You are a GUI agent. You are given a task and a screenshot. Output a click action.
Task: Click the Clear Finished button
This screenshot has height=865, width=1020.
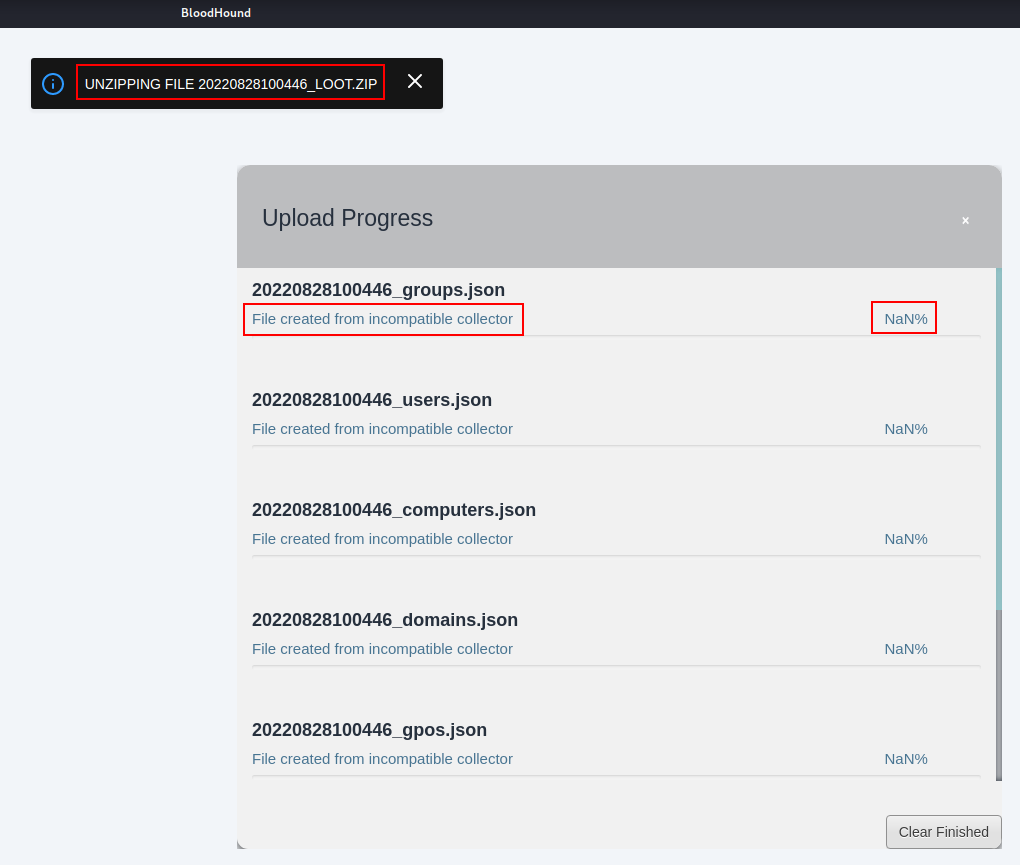(x=943, y=832)
